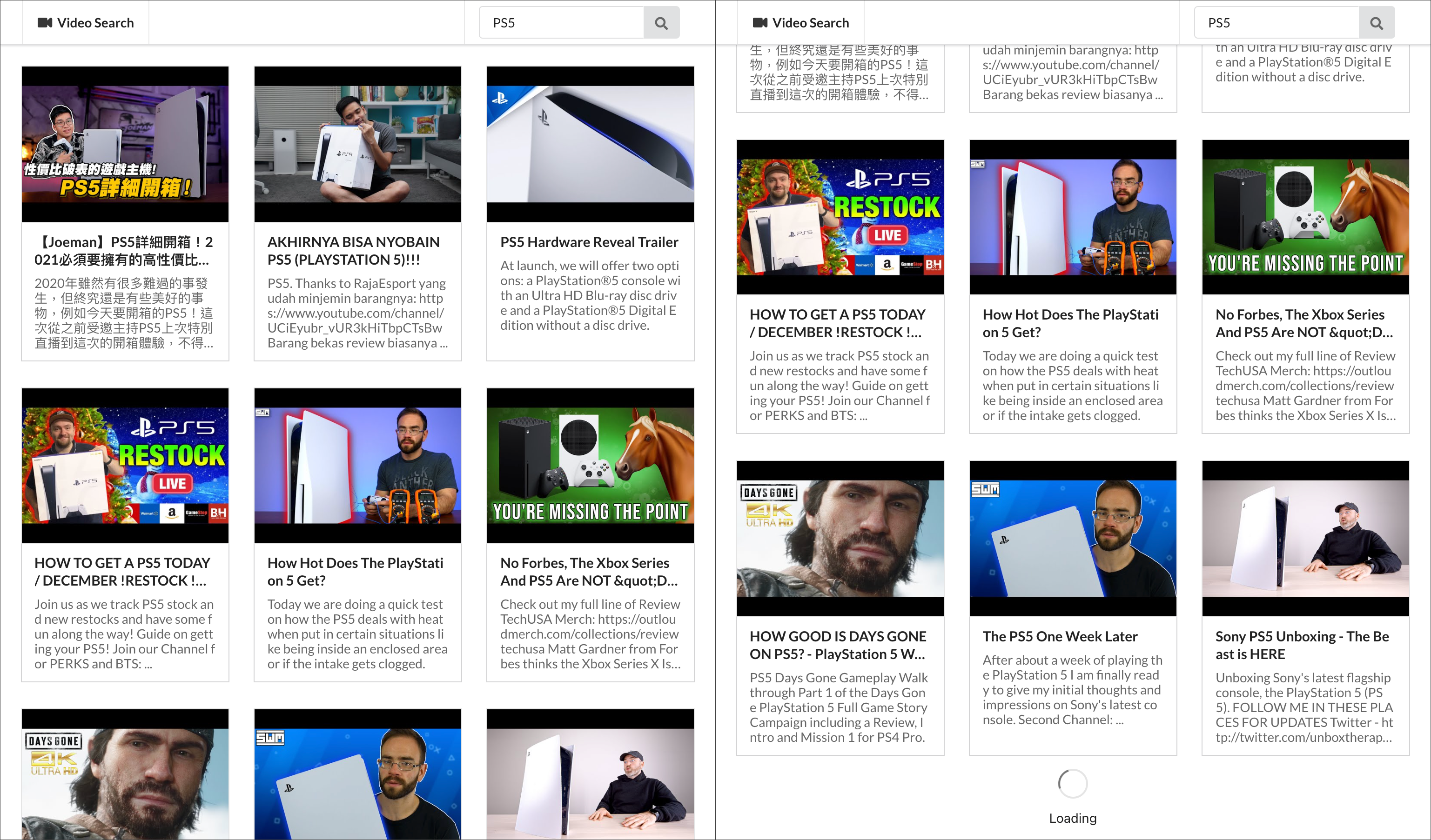Open left PS5 Restock Live thumbnail
This screenshot has height=840, width=1431.
click(125, 465)
